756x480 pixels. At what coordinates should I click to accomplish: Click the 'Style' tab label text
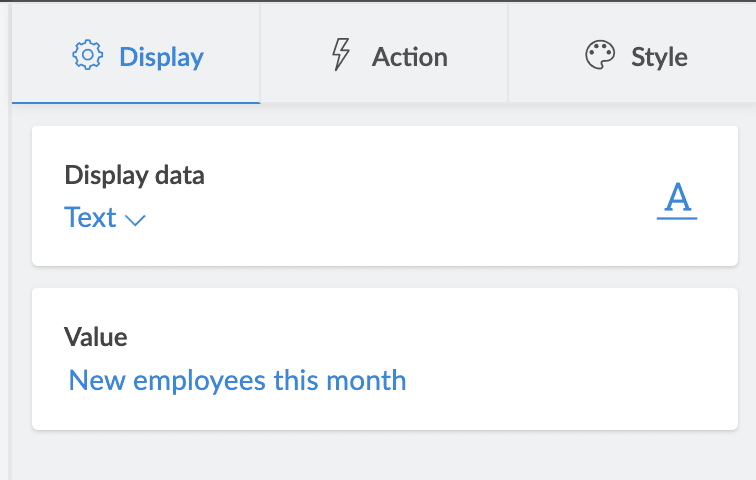click(659, 56)
